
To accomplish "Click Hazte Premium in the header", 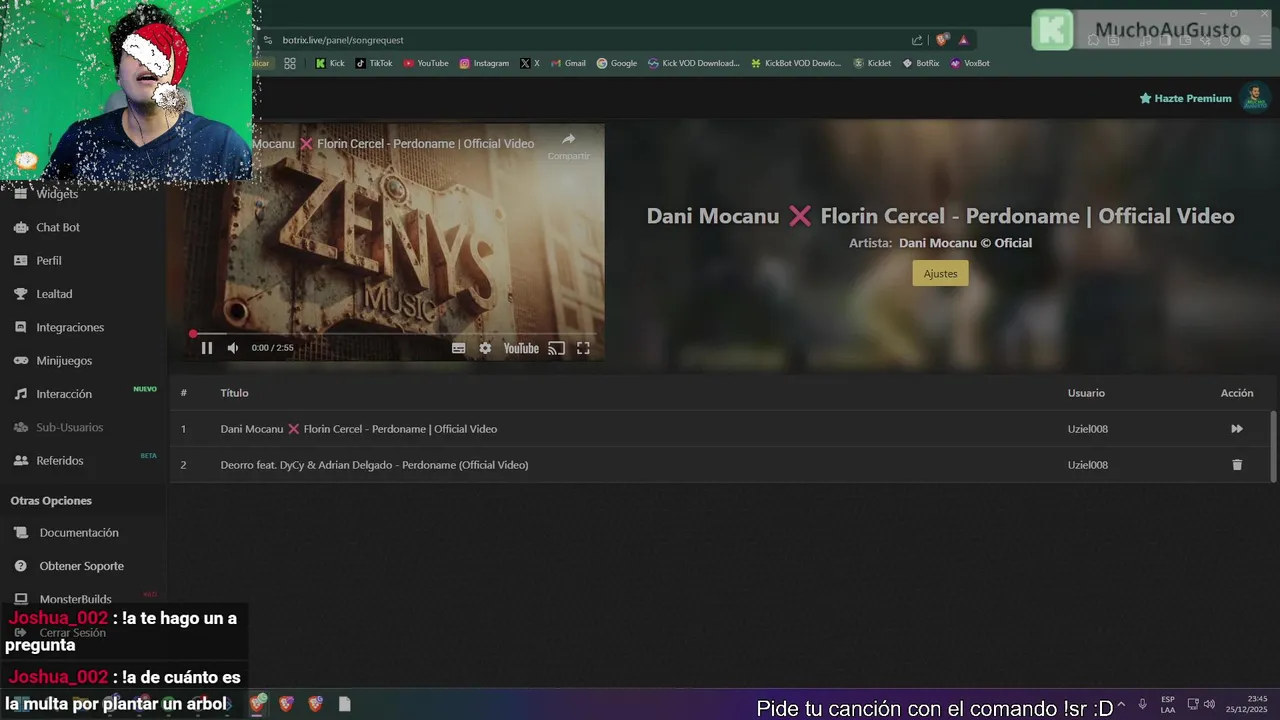I will (1186, 98).
